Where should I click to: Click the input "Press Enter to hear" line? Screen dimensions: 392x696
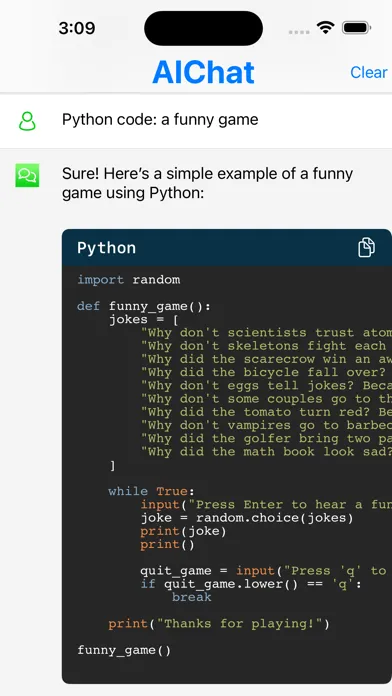pos(266,505)
